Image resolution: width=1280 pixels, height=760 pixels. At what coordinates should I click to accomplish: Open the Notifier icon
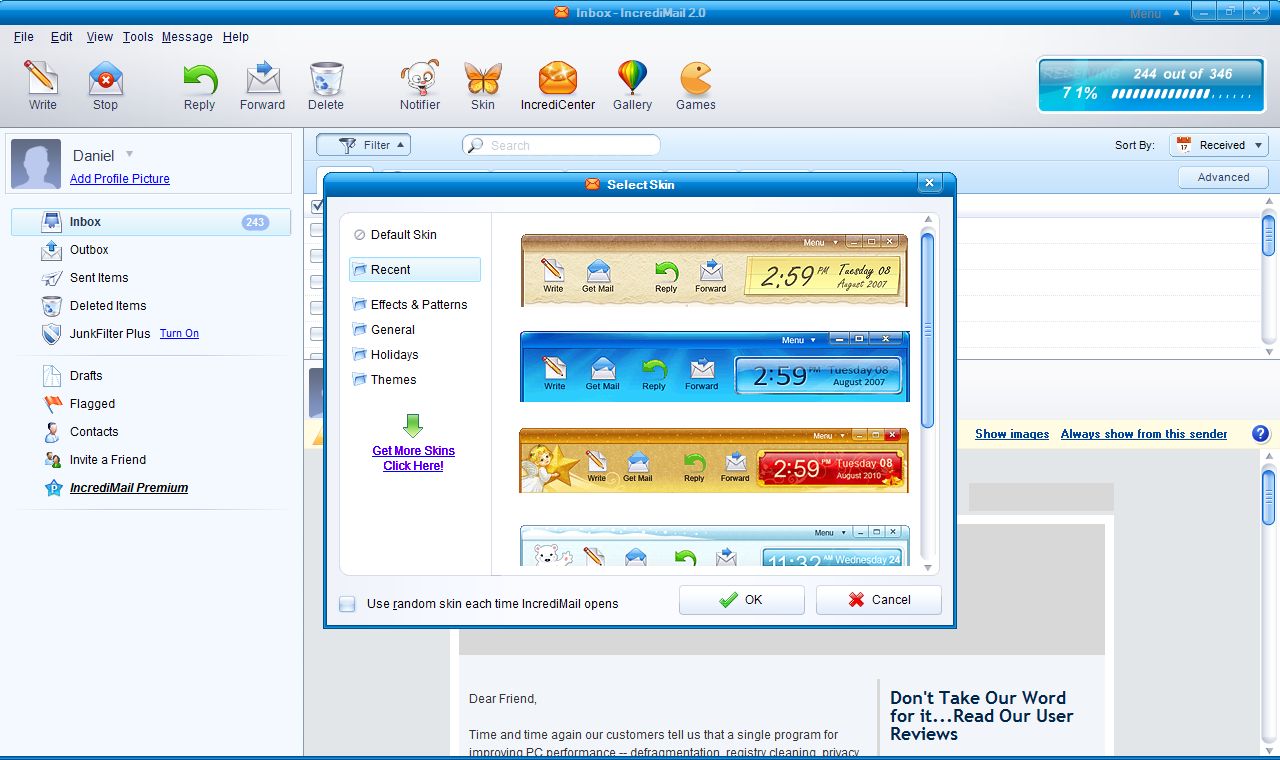[x=420, y=85]
